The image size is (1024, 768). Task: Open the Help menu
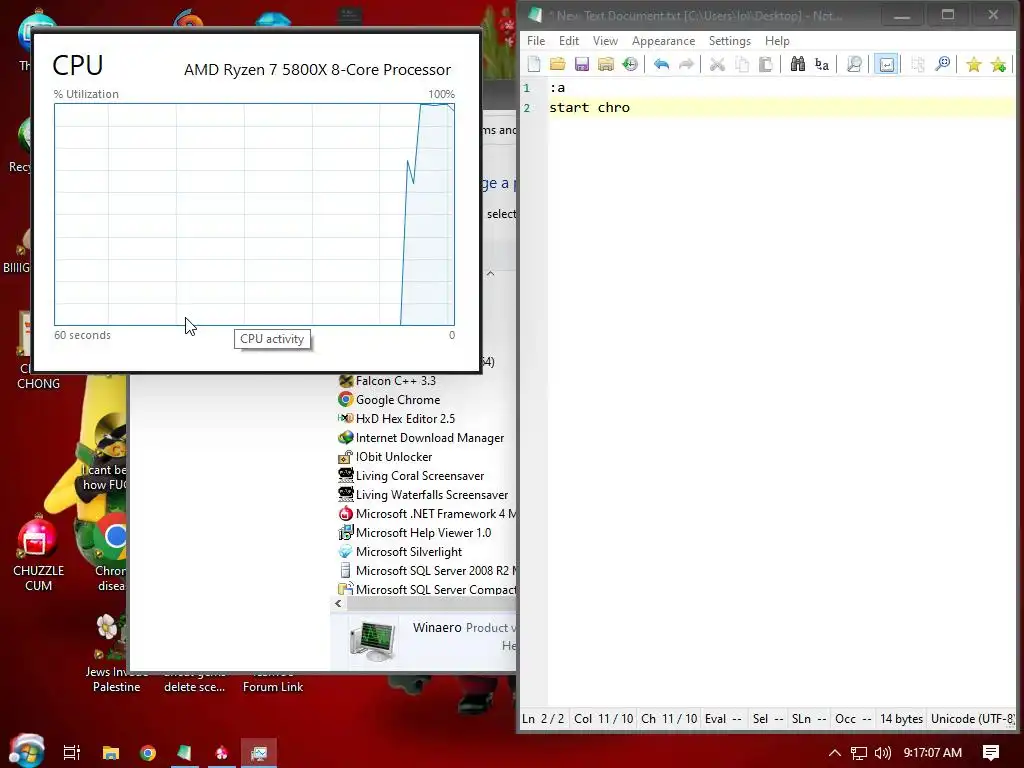tap(777, 40)
